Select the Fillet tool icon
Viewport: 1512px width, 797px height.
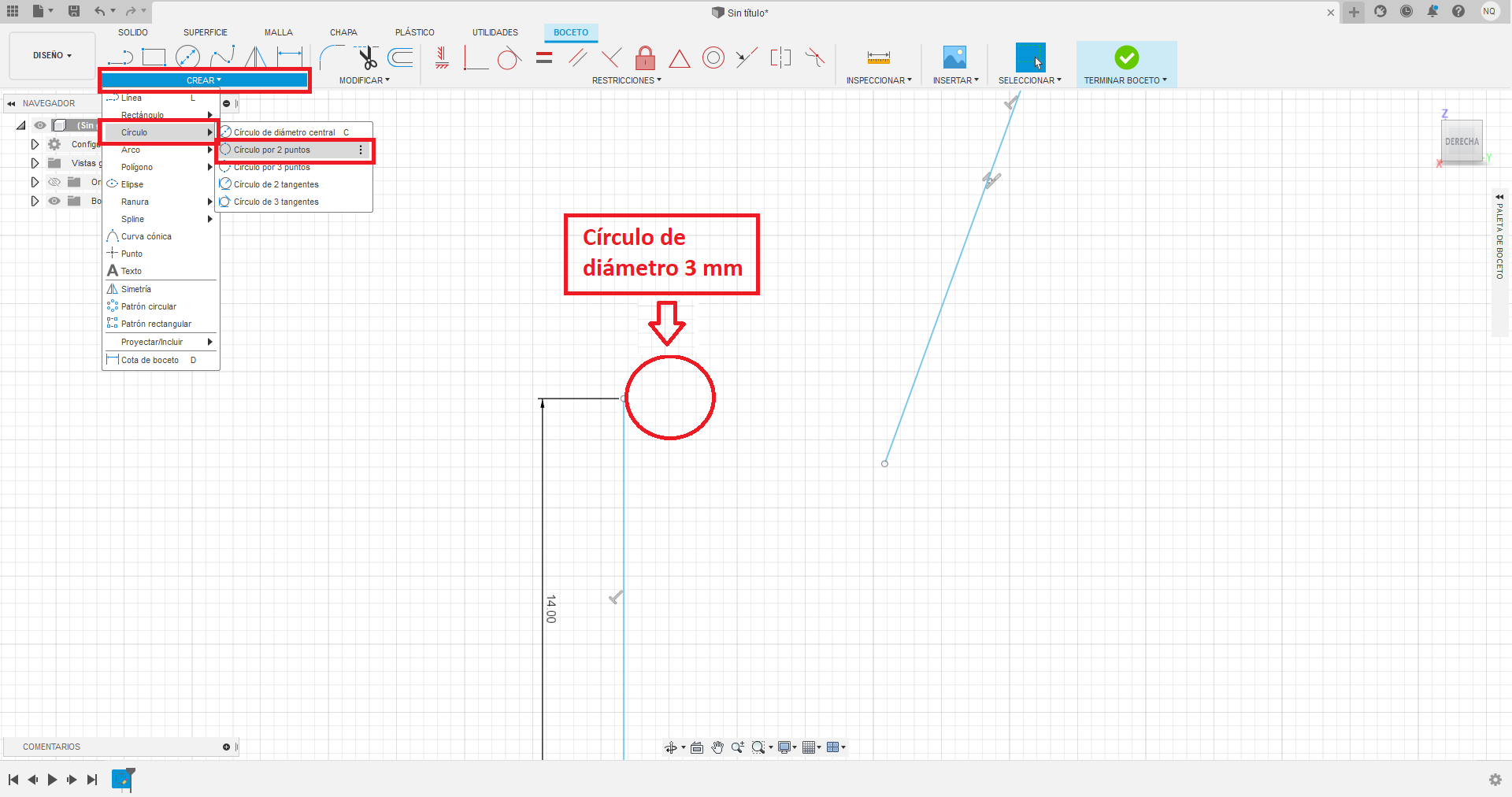coord(332,57)
